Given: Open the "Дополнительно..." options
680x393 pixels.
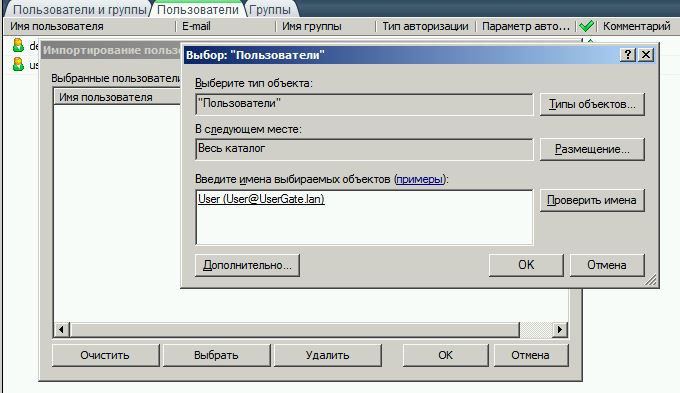Looking at the screenshot, I should [x=247, y=265].
